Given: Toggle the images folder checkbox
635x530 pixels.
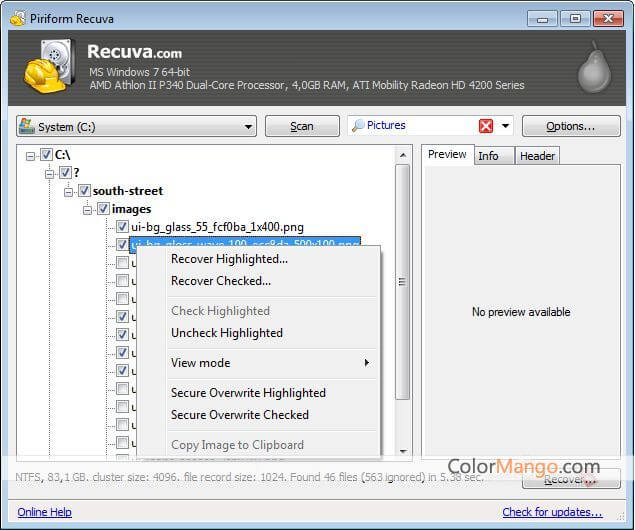Looking at the screenshot, I should click(102, 209).
